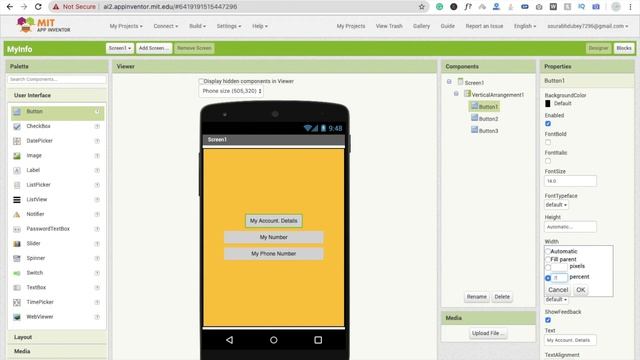Click the Search Components field
This screenshot has width=640, height=360.
(57, 79)
